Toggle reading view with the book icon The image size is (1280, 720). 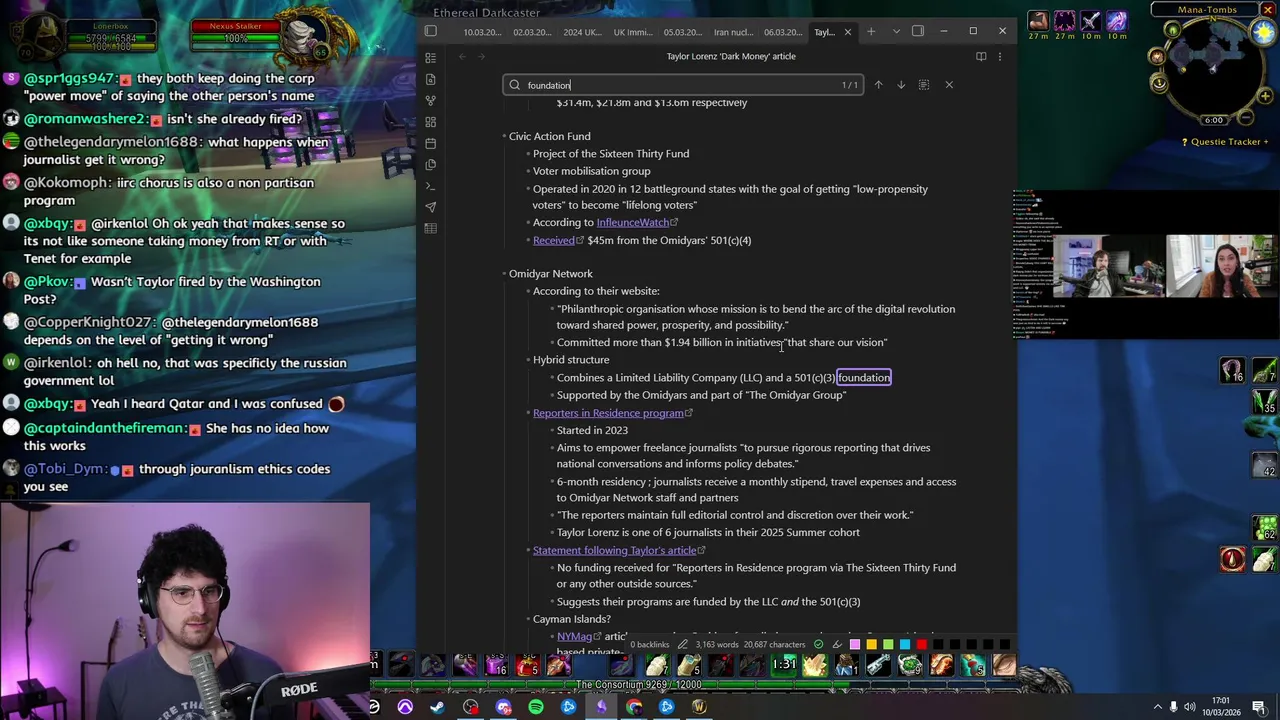click(981, 56)
